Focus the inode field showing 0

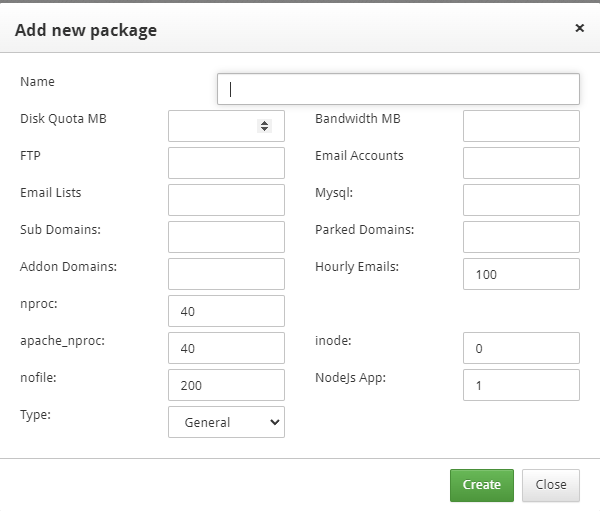(x=521, y=348)
